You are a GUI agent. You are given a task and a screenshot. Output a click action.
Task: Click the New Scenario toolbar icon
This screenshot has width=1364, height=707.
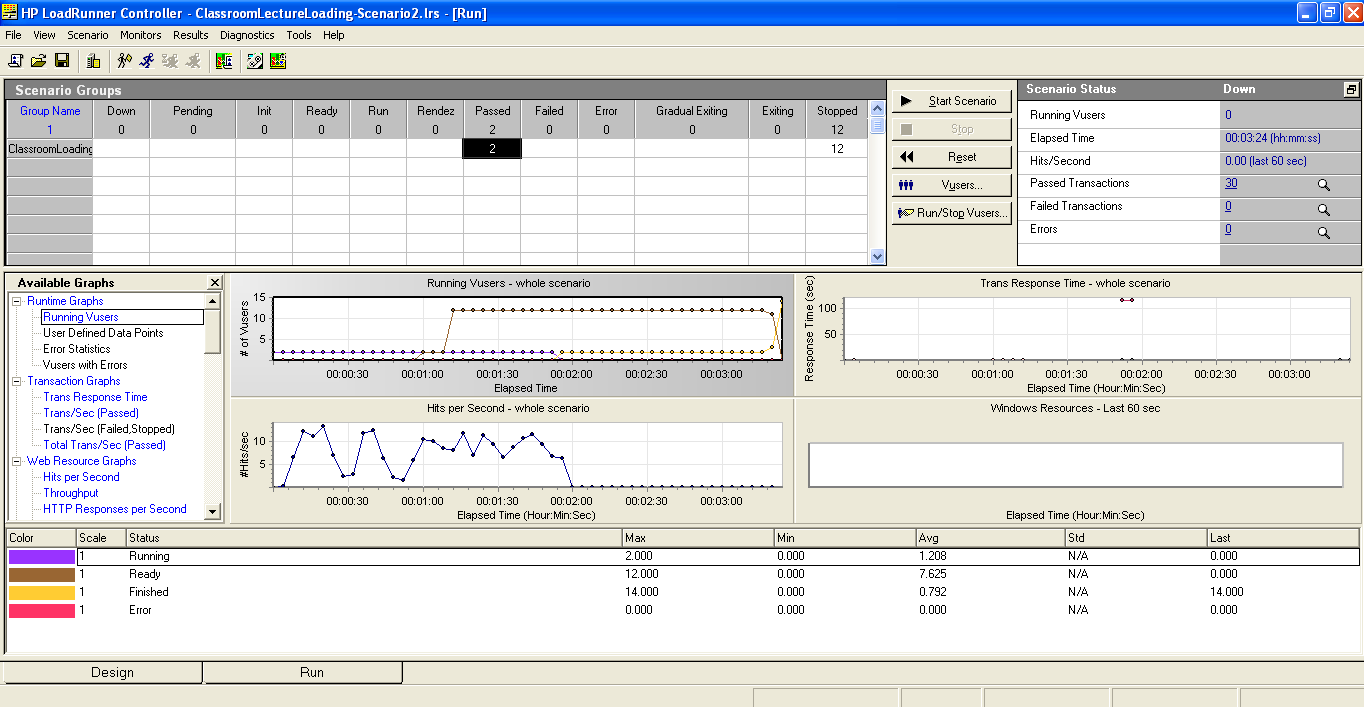pos(15,60)
